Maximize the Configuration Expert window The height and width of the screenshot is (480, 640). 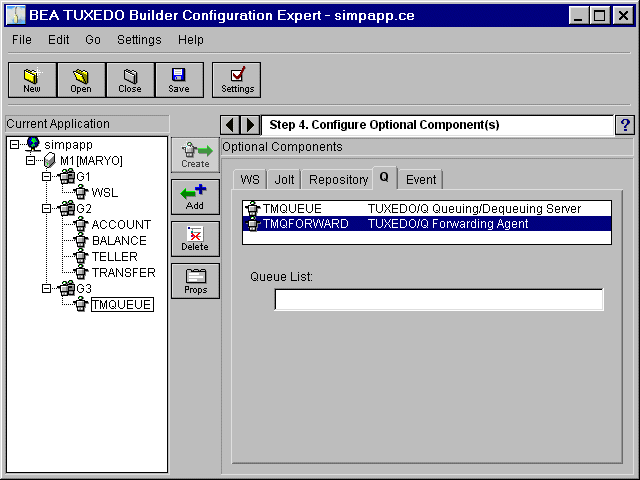point(600,16)
